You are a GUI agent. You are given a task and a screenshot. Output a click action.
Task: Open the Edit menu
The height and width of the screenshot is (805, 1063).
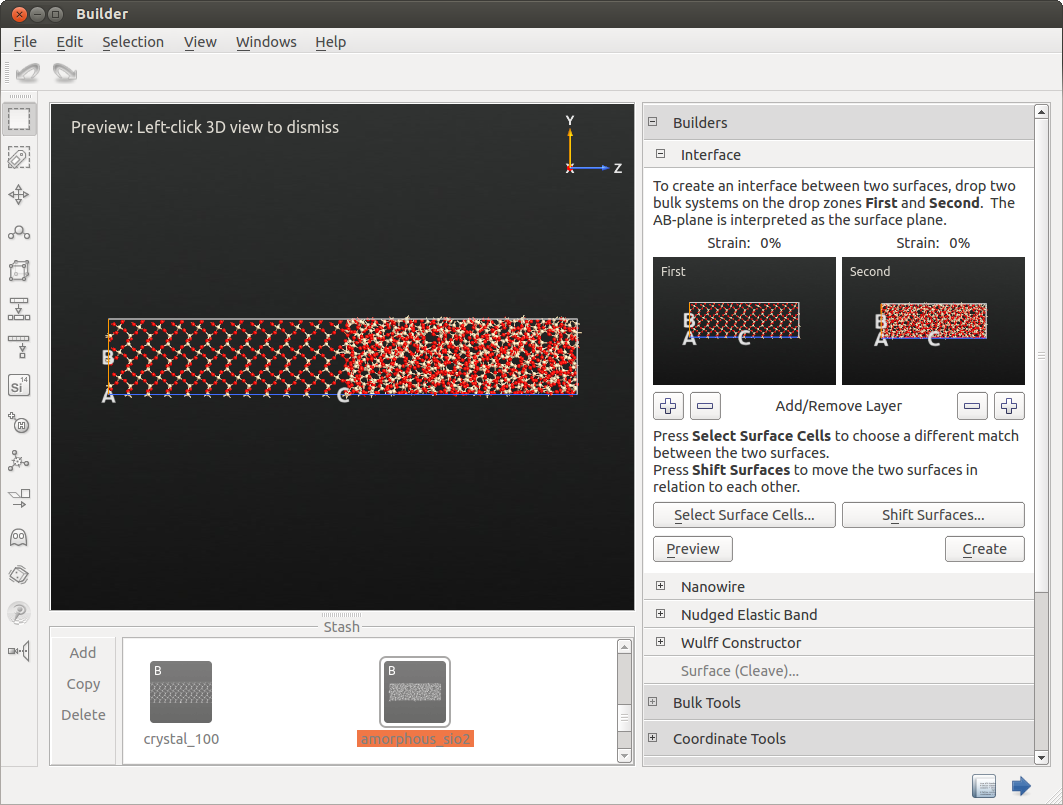(x=69, y=42)
